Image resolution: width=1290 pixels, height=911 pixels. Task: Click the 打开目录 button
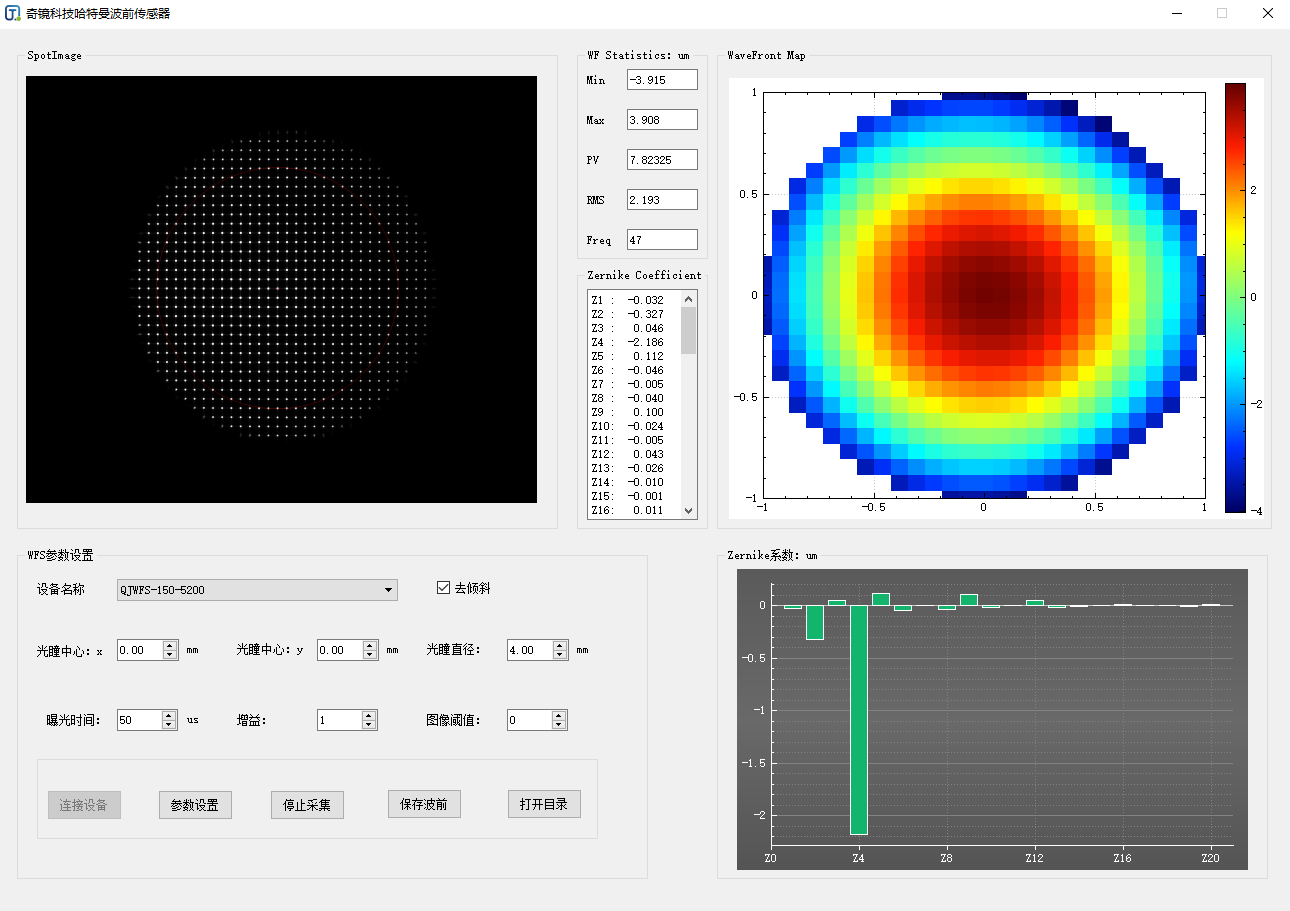click(x=544, y=804)
